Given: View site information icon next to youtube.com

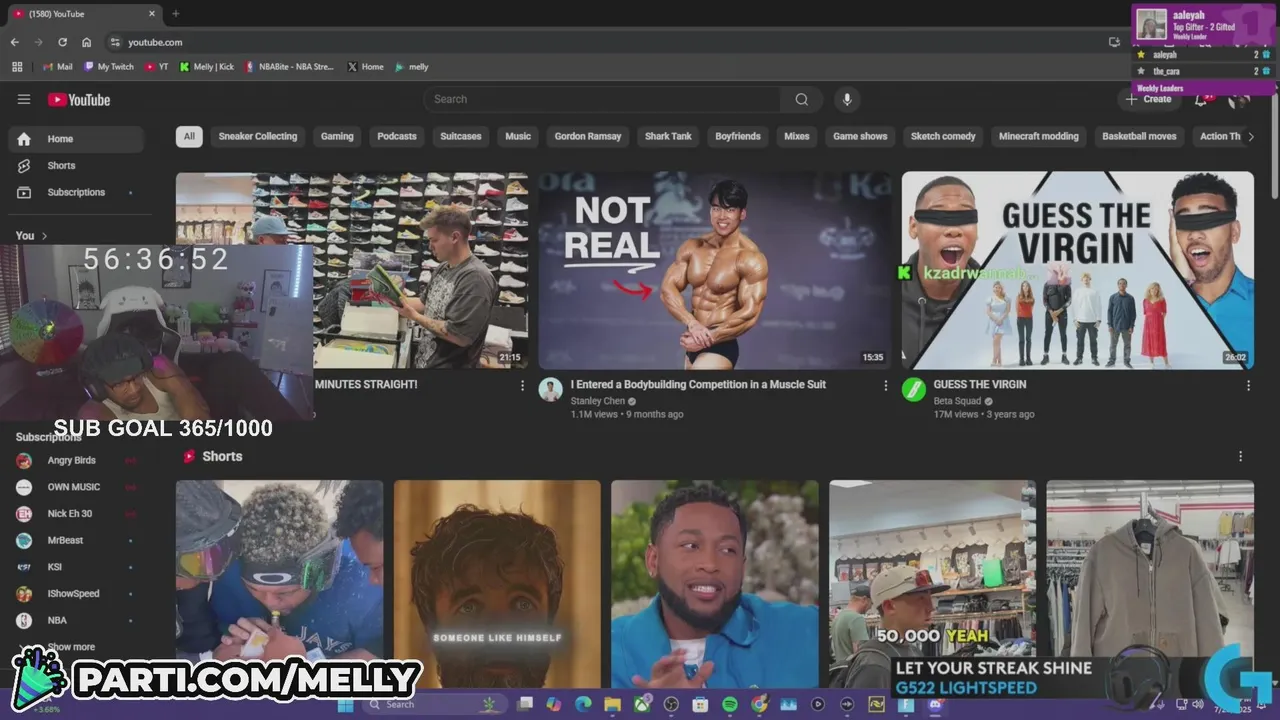Looking at the screenshot, I should 115,42.
